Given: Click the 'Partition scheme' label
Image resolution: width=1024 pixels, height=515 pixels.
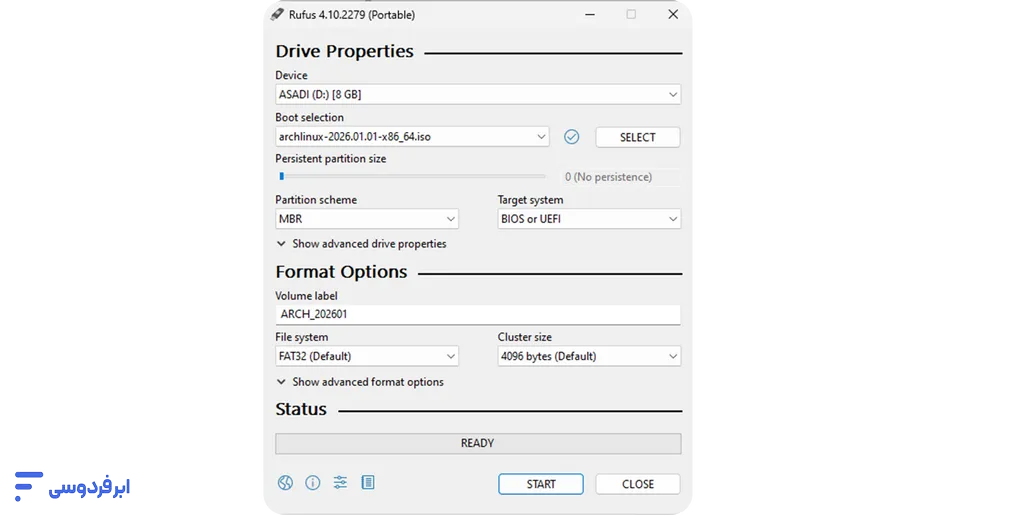Looking at the screenshot, I should coord(316,200).
